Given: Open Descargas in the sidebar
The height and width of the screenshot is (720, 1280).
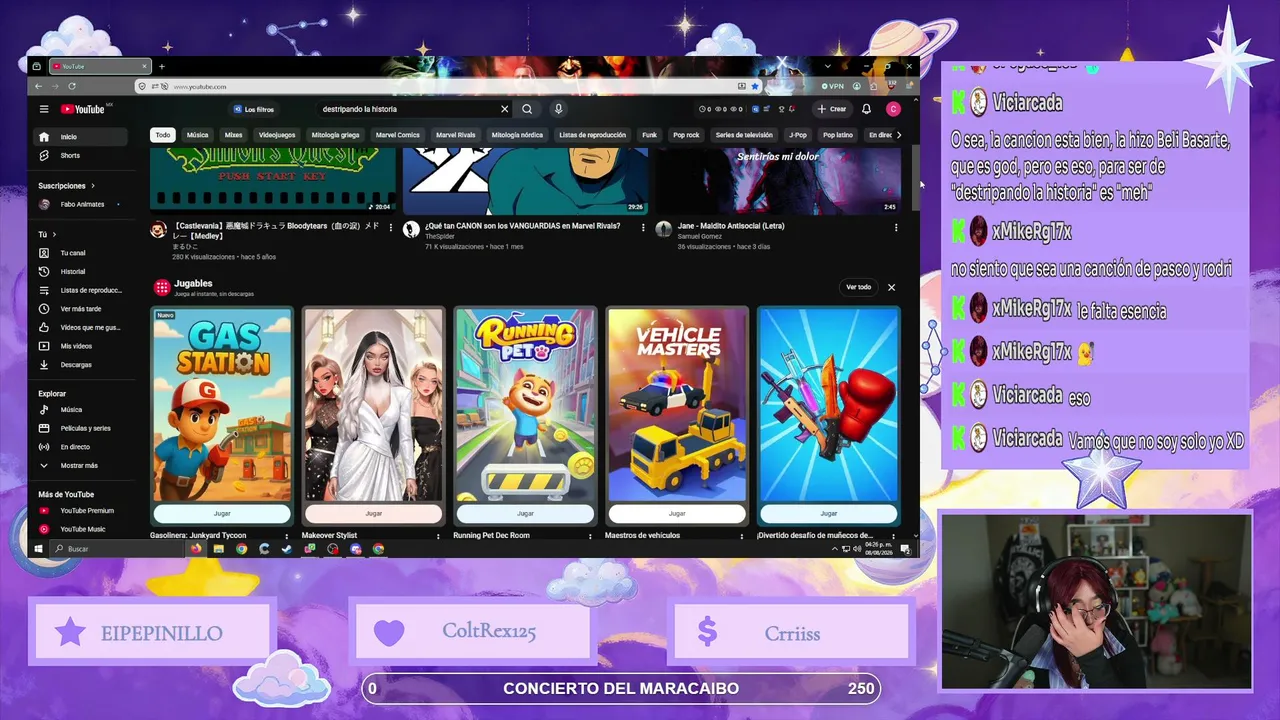Looking at the screenshot, I should pos(80,365).
